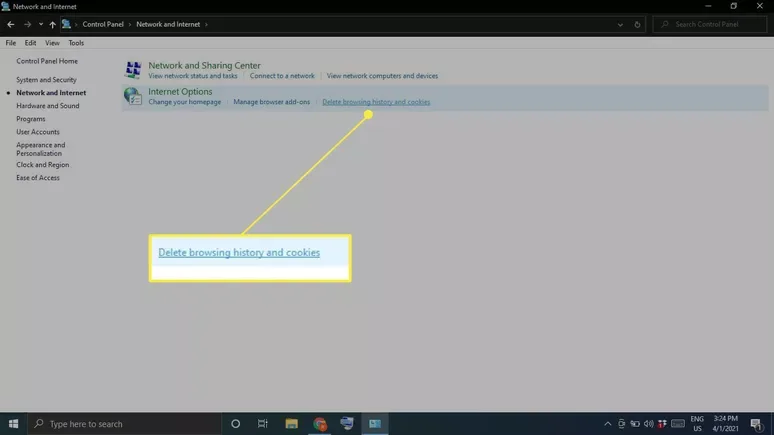Click the taskbar search box
The height and width of the screenshot is (435, 774).
click(x=124, y=424)
